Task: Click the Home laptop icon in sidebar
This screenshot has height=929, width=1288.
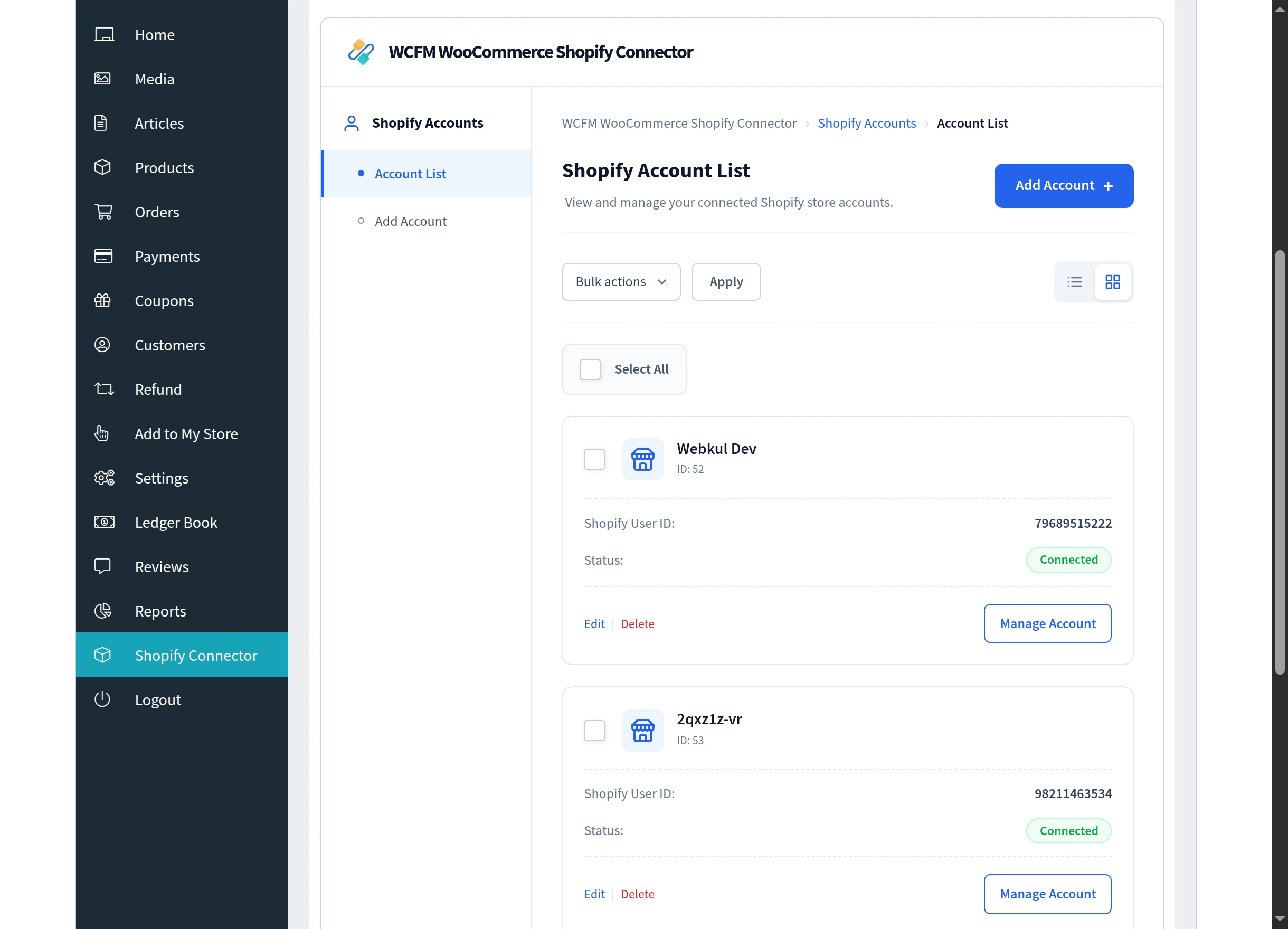Action: [104, 35]
